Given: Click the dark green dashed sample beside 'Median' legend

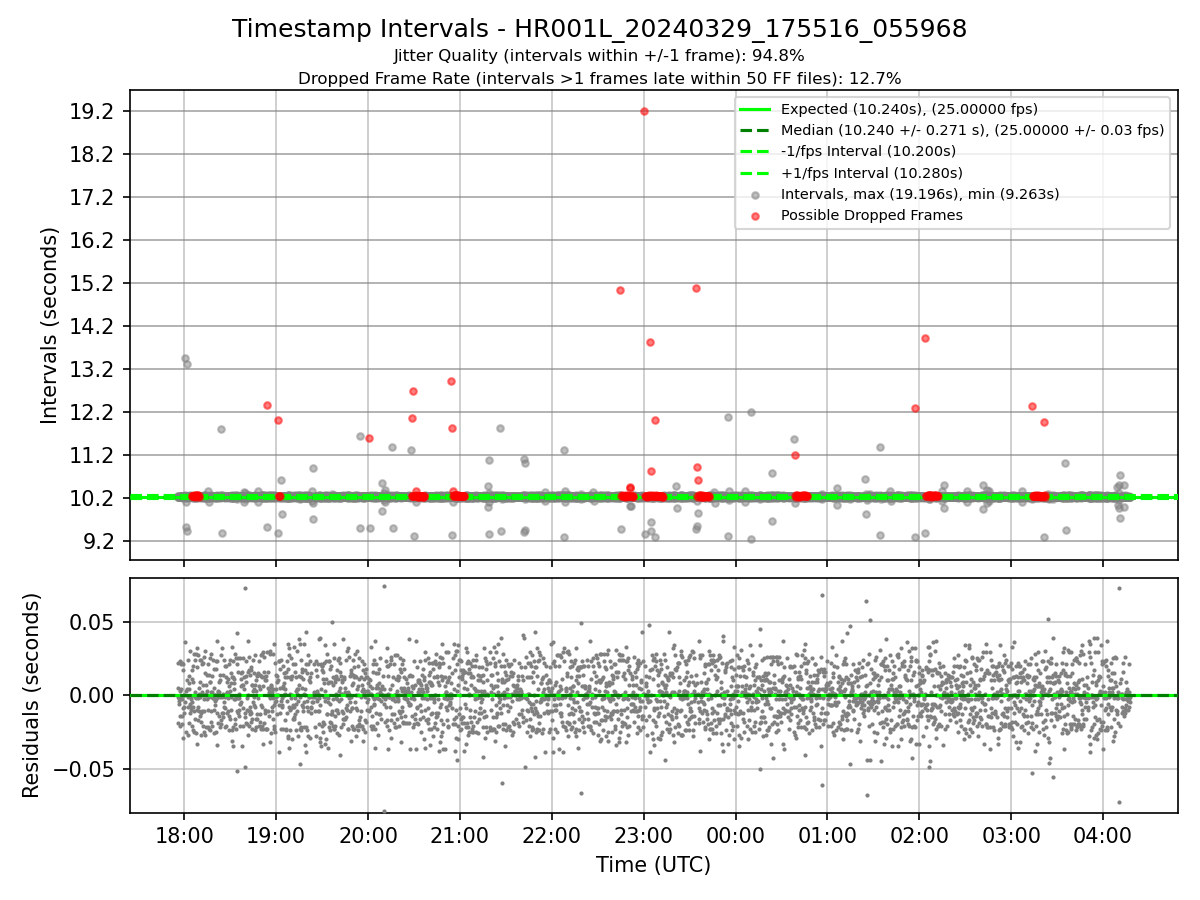Looking at the screenshot, I should (756, 130).
